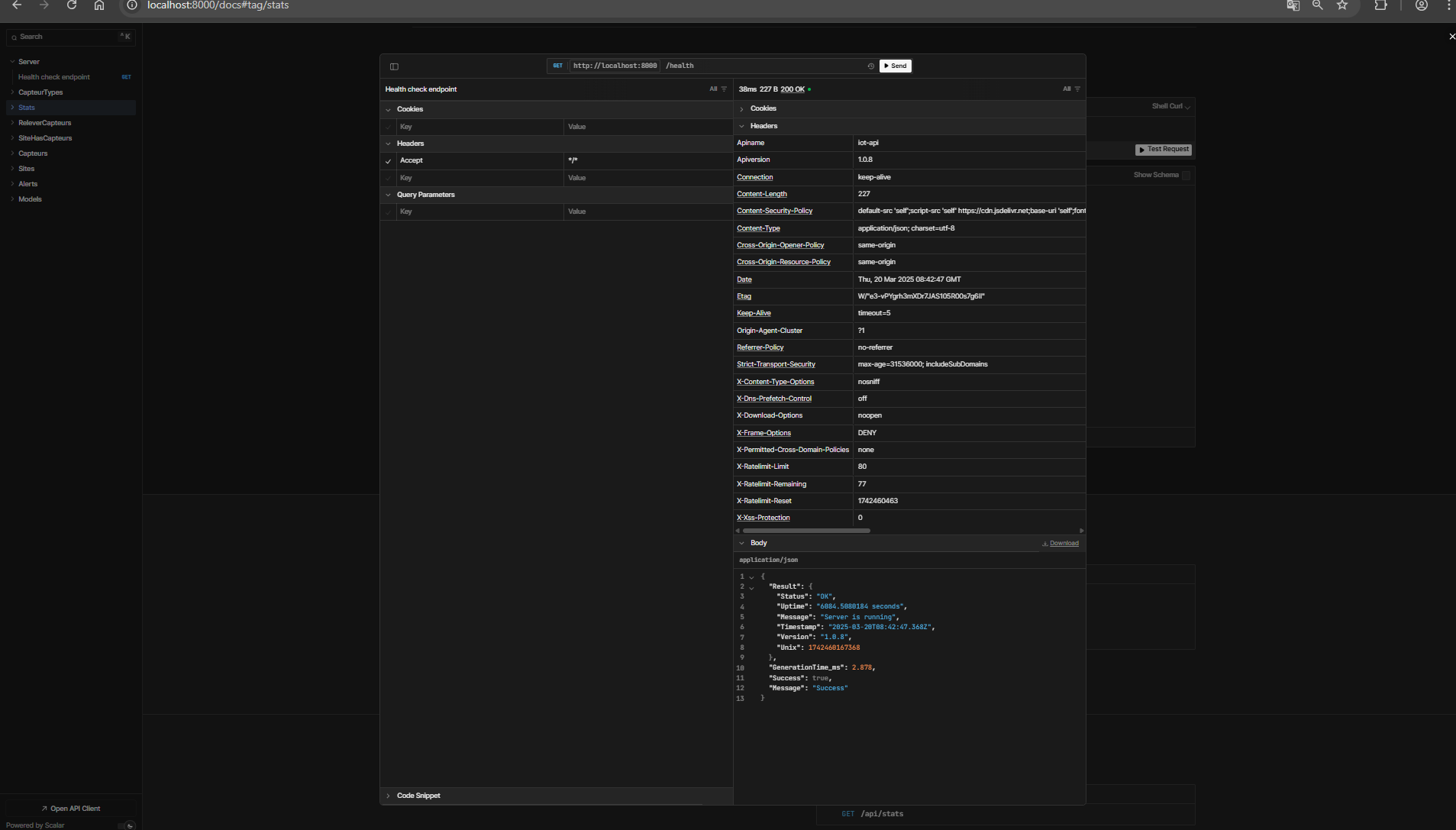Toggle checkbox of empty Headers key row
The width and height of the screenshot is (1456, 830).
coord(388,178)
